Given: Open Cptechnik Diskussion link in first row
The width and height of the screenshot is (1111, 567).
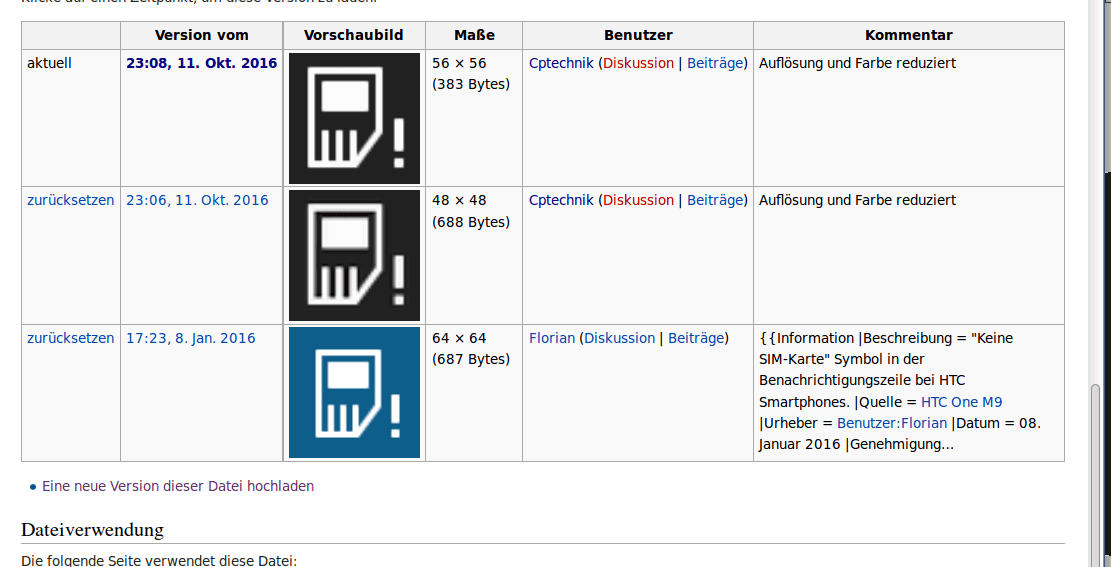Looking at the screenshot, I should (x=638, y=63).
